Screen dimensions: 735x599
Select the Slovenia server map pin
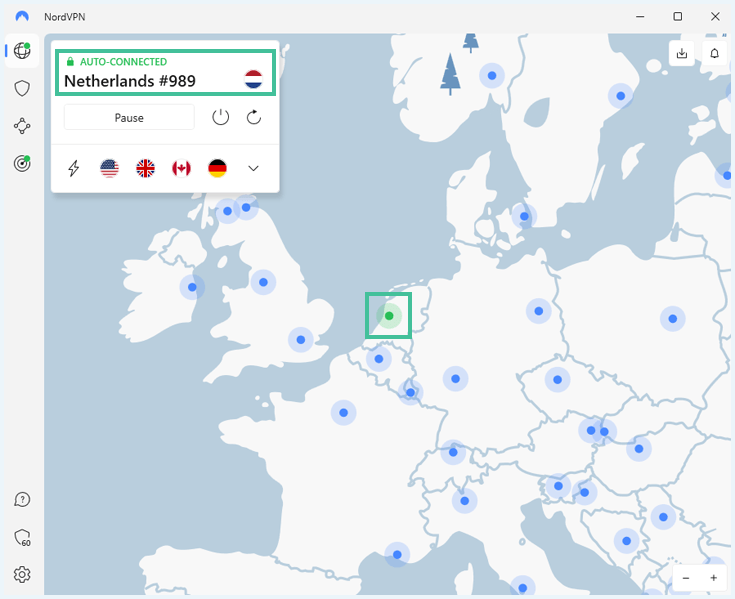558,486
